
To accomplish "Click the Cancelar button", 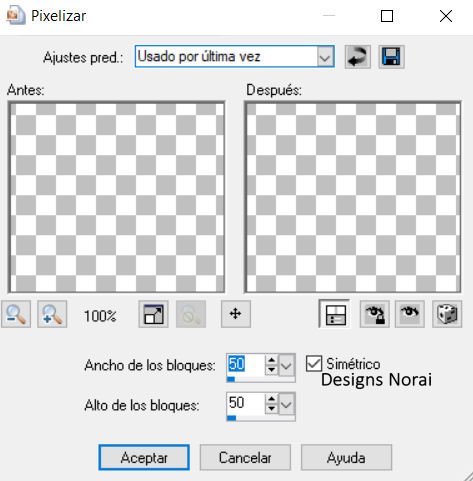I will click(x=245, y=457).
